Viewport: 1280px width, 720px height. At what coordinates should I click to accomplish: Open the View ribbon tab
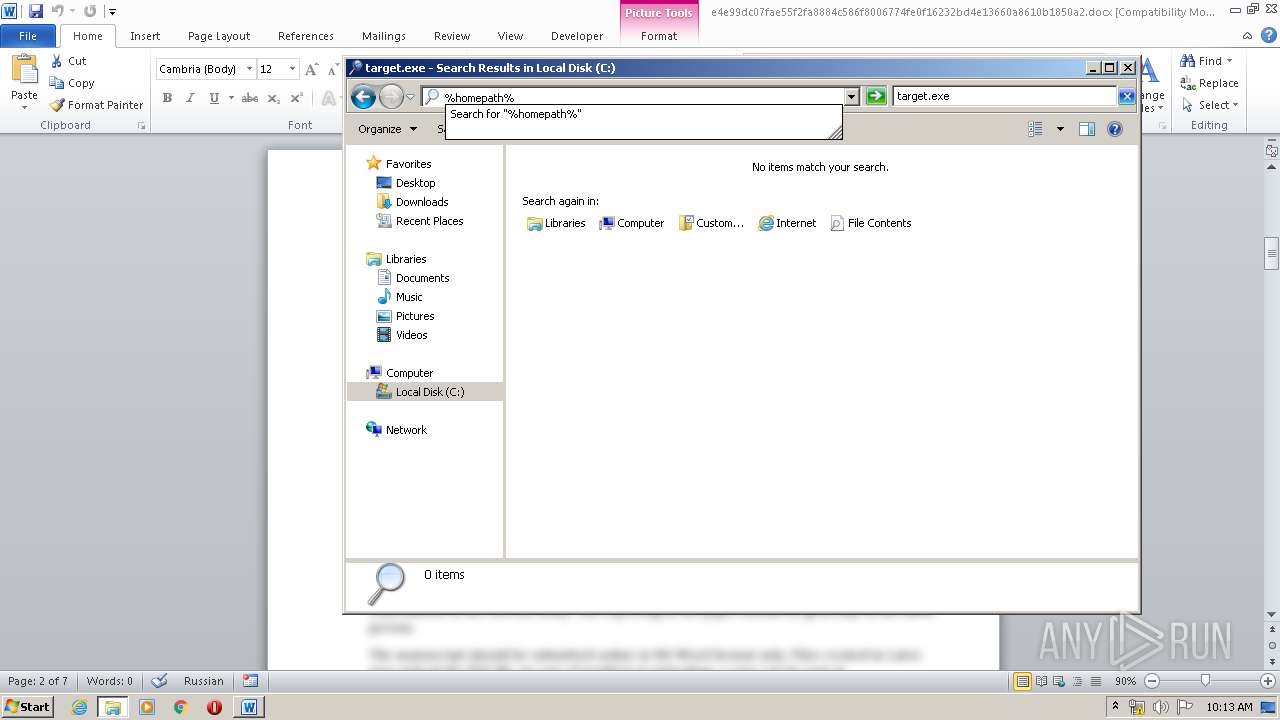[510, 36]
